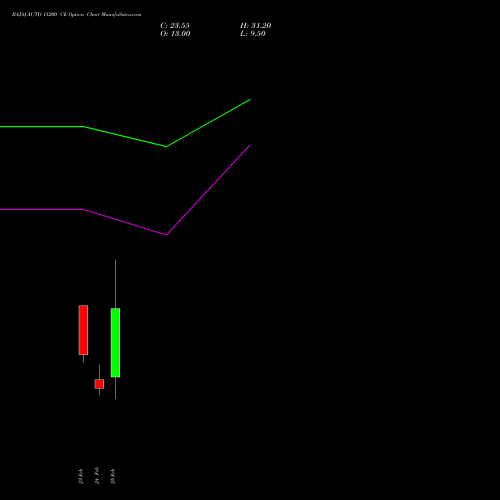
Task: Click the purple line where it dips lowest
Action: [166, 235]
